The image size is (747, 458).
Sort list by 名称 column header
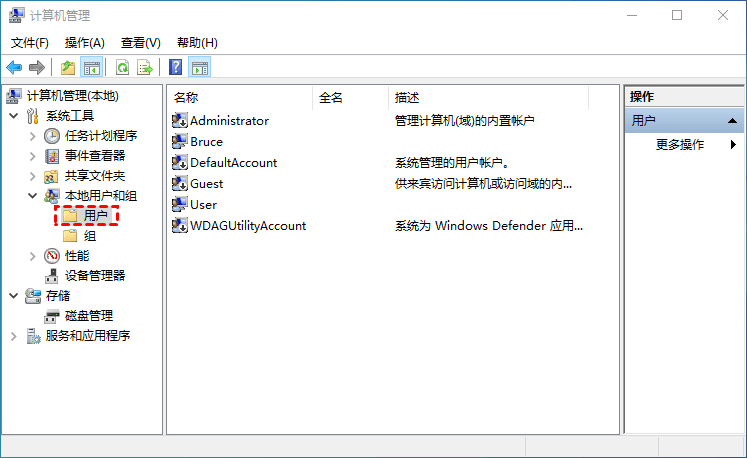point(186,98)
